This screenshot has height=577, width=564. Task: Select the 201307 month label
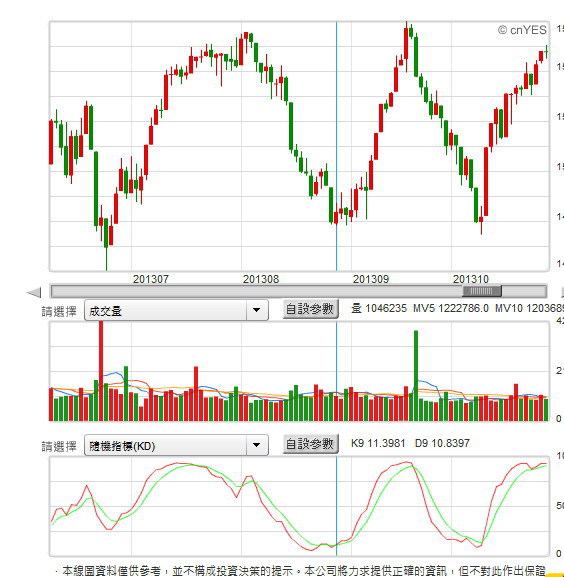coord(150,279)
